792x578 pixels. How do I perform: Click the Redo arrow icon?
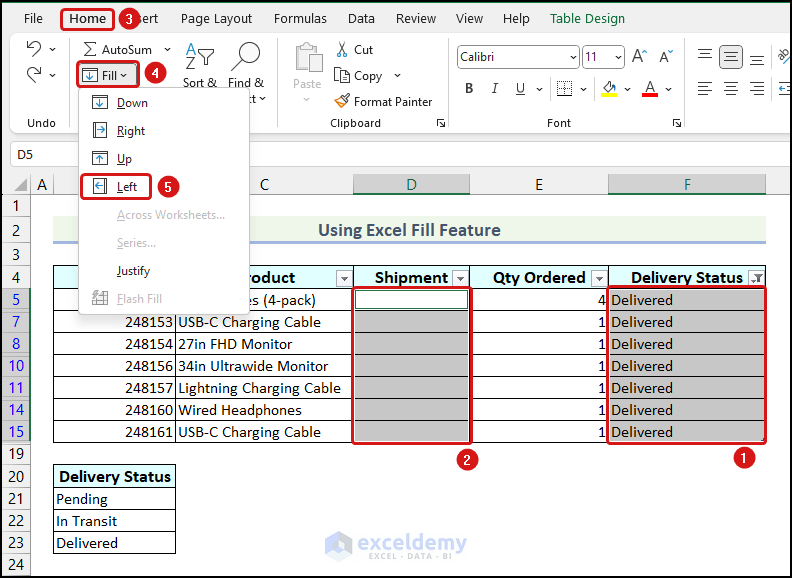click(x=34, y=75)
